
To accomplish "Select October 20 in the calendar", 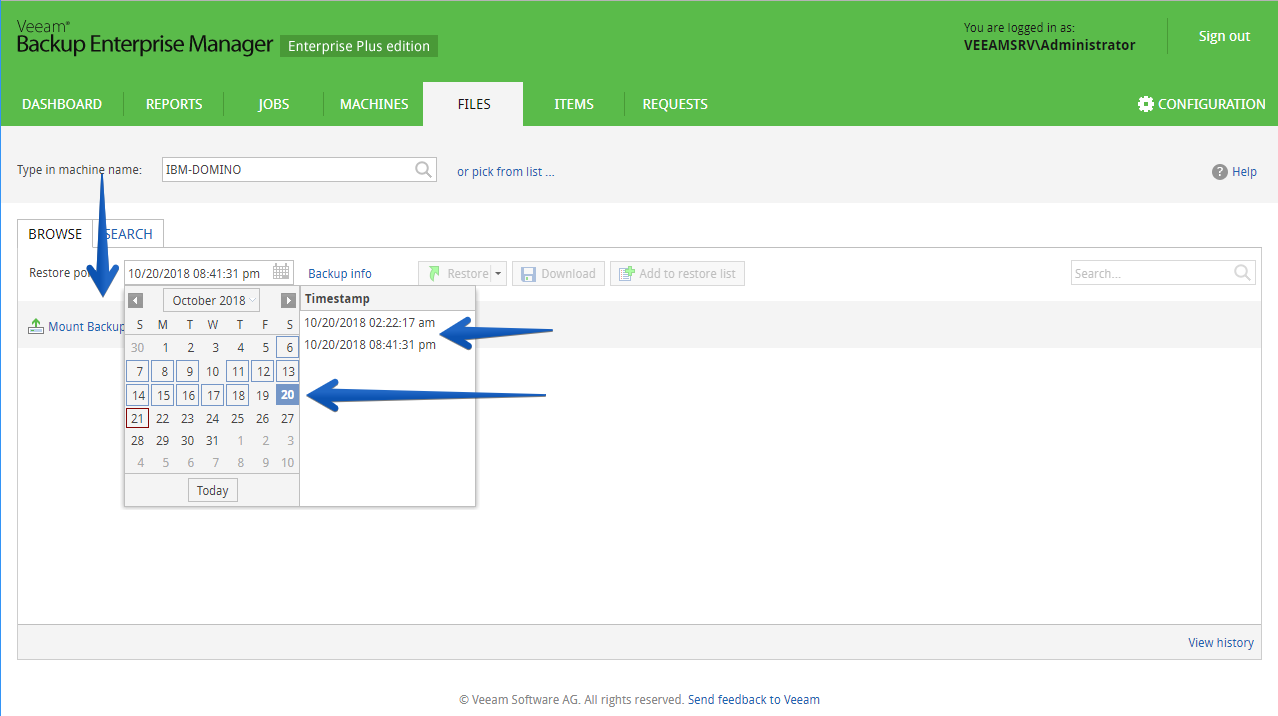I will [287, 395].
